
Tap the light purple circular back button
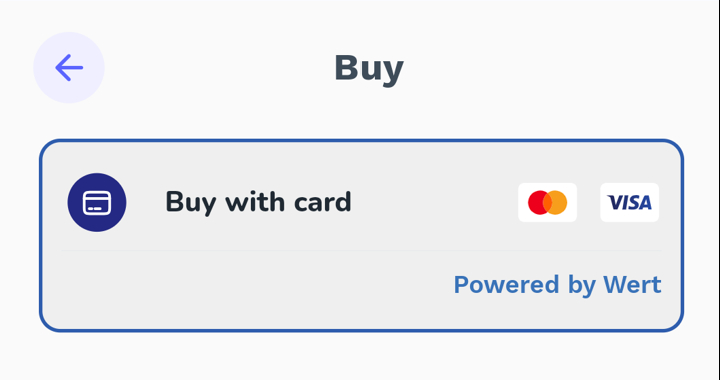(x=69, y=67)
